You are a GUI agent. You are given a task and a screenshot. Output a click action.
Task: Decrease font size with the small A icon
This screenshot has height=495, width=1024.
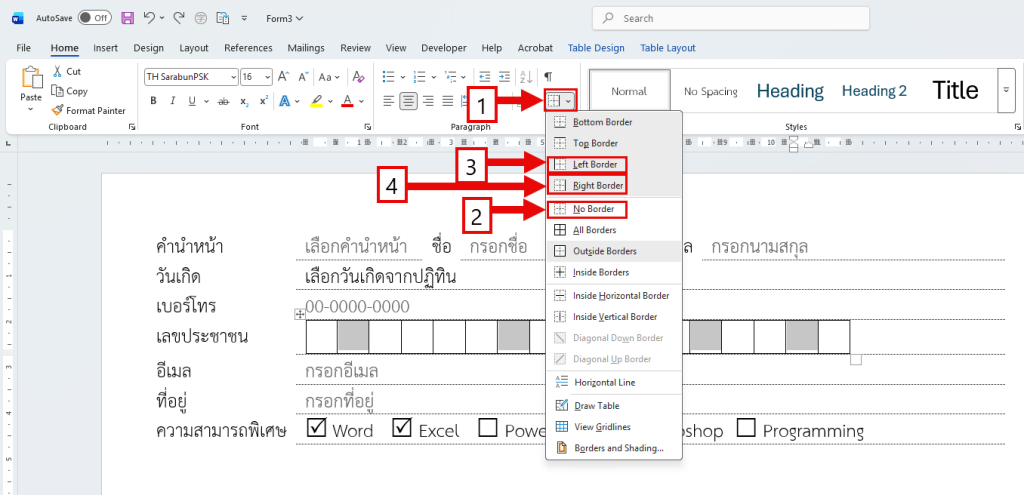coord(304,76)
